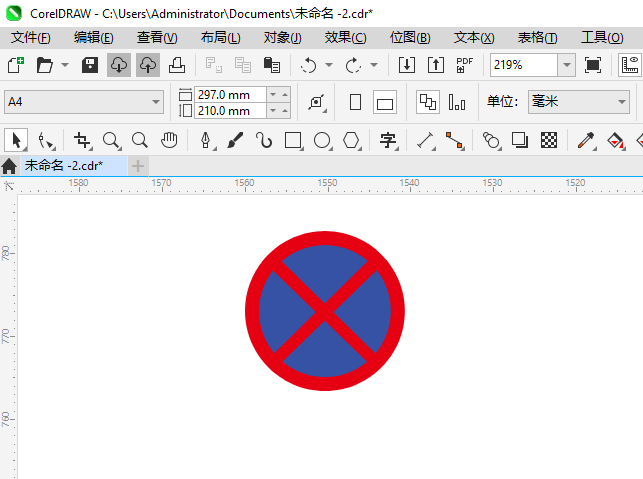The image size is (643, 479).
Task: Click the Import icon
Action: click(407, 65)
